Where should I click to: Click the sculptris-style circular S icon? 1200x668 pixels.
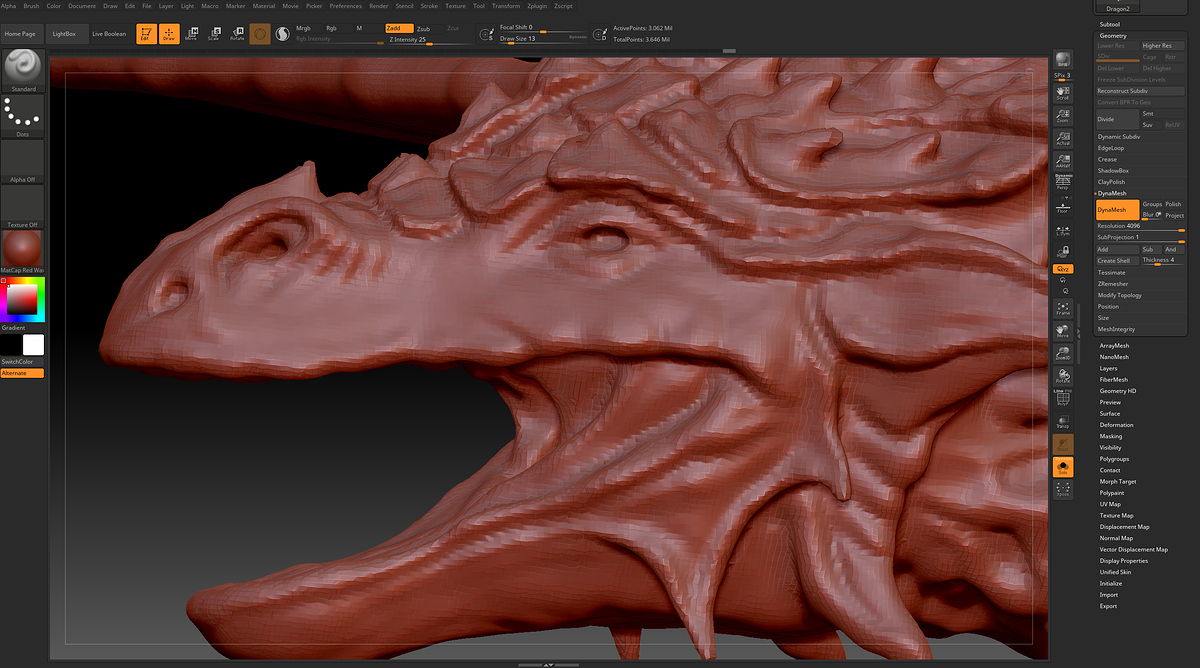[x=282, y=34]
